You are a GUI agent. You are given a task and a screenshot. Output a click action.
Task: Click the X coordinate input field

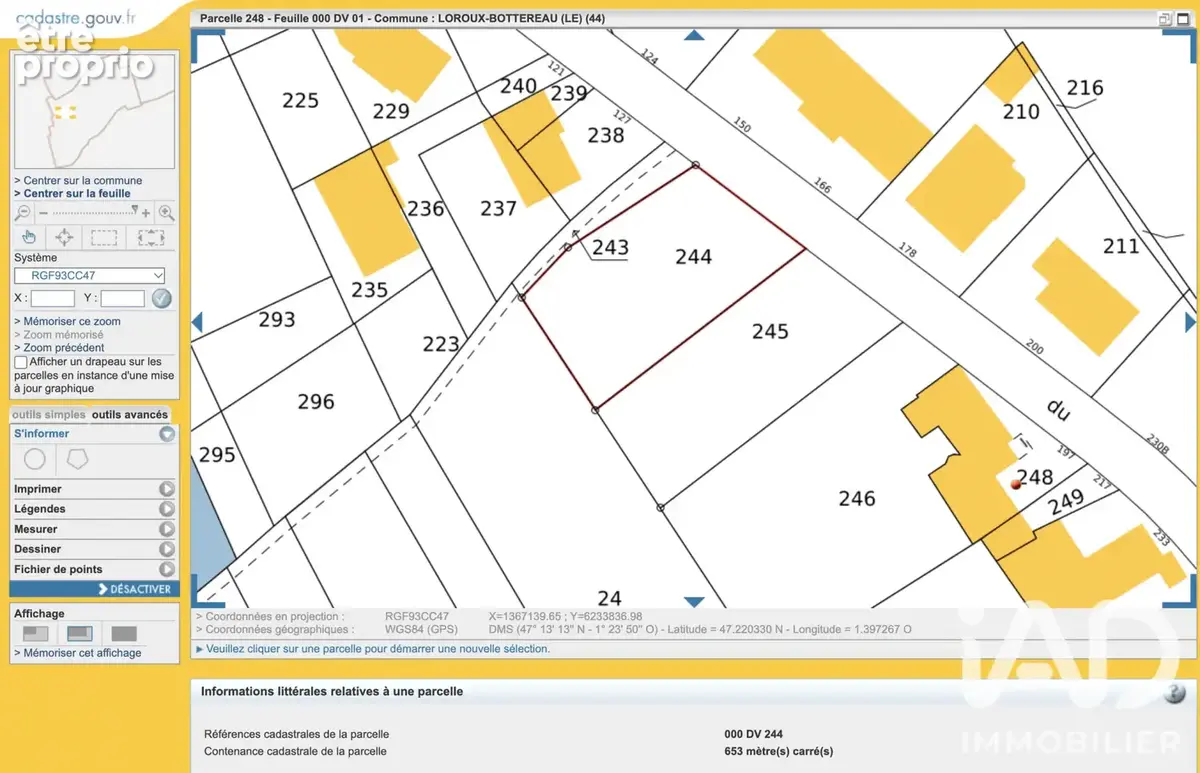(x=53, y=298)
